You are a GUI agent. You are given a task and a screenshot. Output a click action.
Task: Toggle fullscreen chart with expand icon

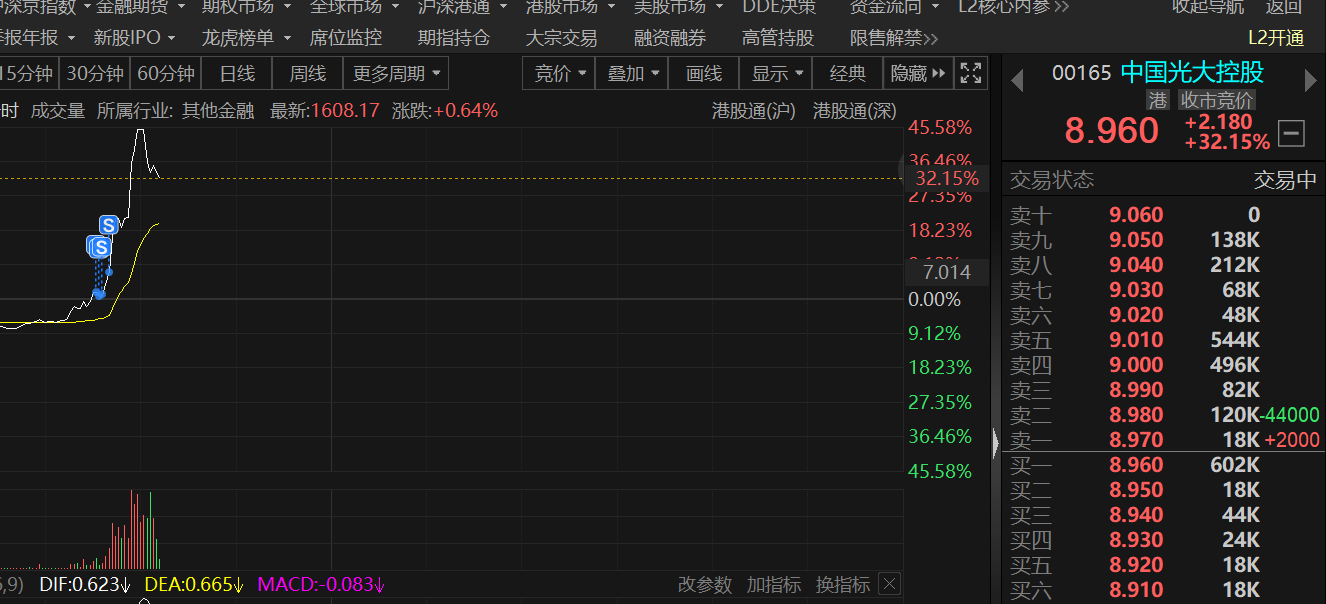[970, 73]
